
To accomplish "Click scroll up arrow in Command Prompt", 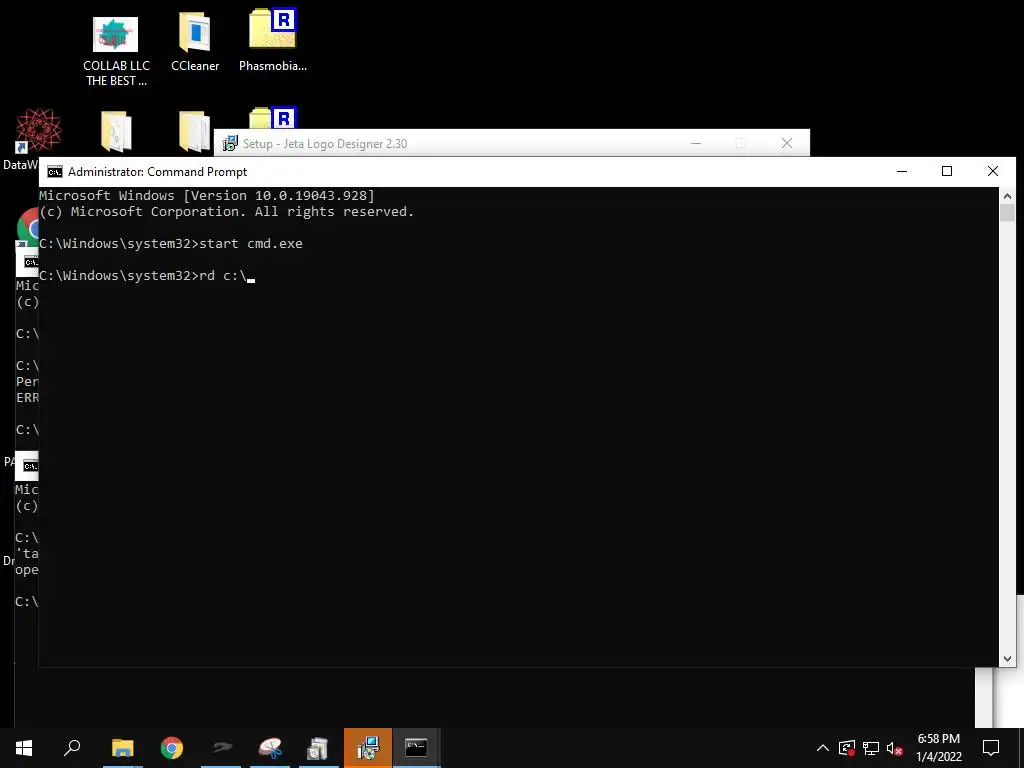I will tap(1007, 195).
